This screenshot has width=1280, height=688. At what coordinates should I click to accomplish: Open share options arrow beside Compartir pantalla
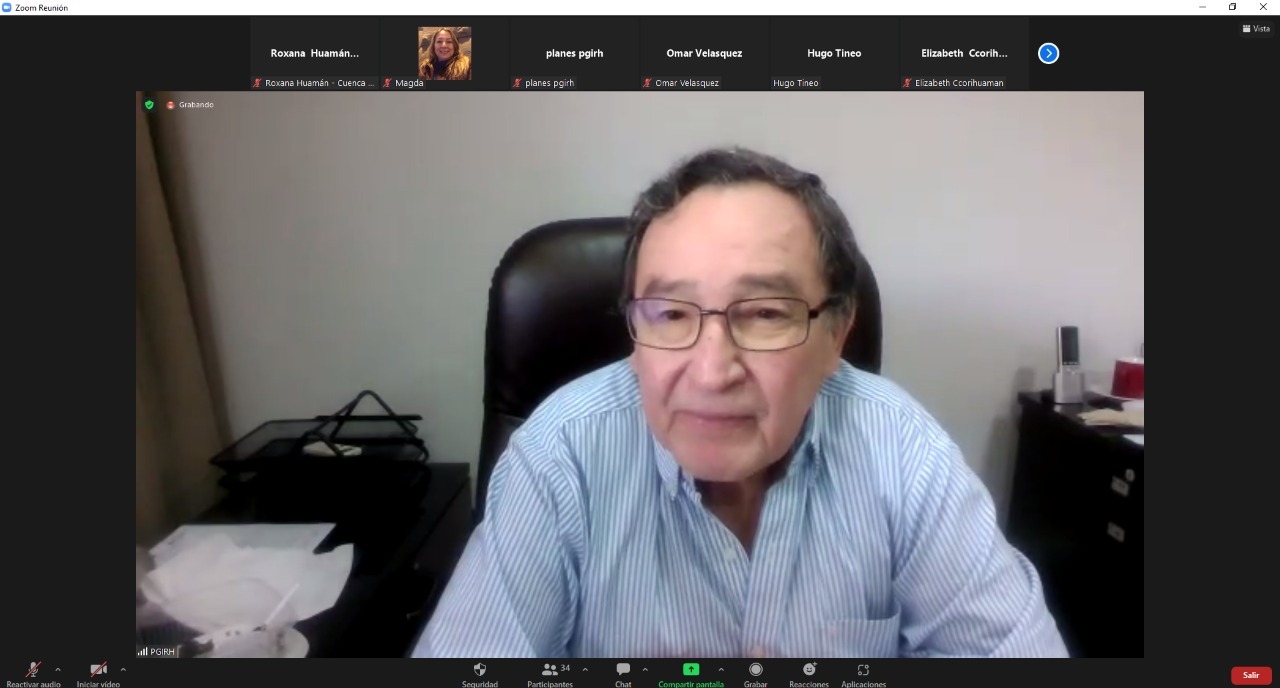(721, 670)
